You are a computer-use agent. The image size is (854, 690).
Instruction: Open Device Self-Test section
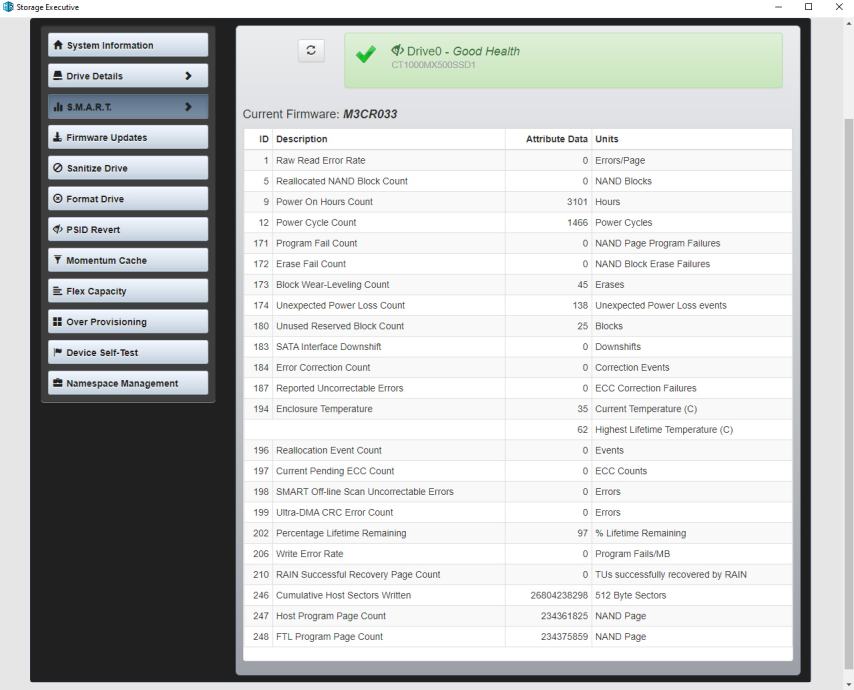pyautogui.click(x=128, y=352)
